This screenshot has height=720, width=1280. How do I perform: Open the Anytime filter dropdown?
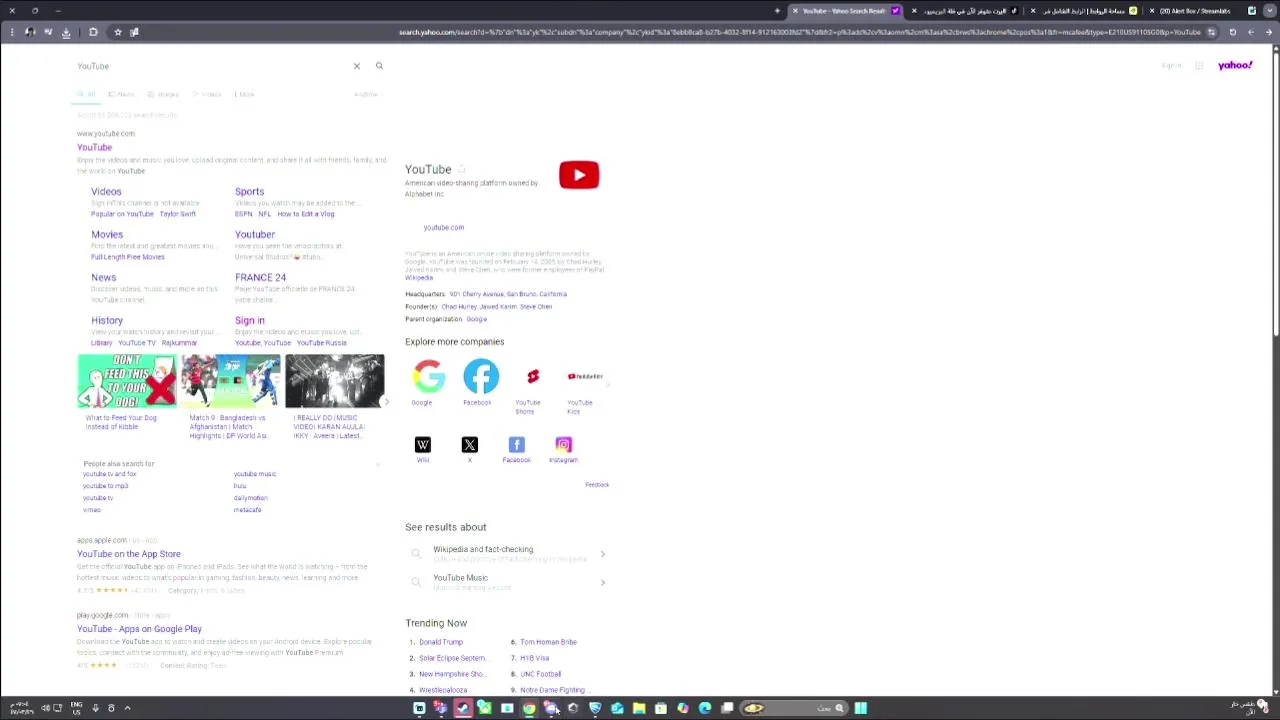367,94
